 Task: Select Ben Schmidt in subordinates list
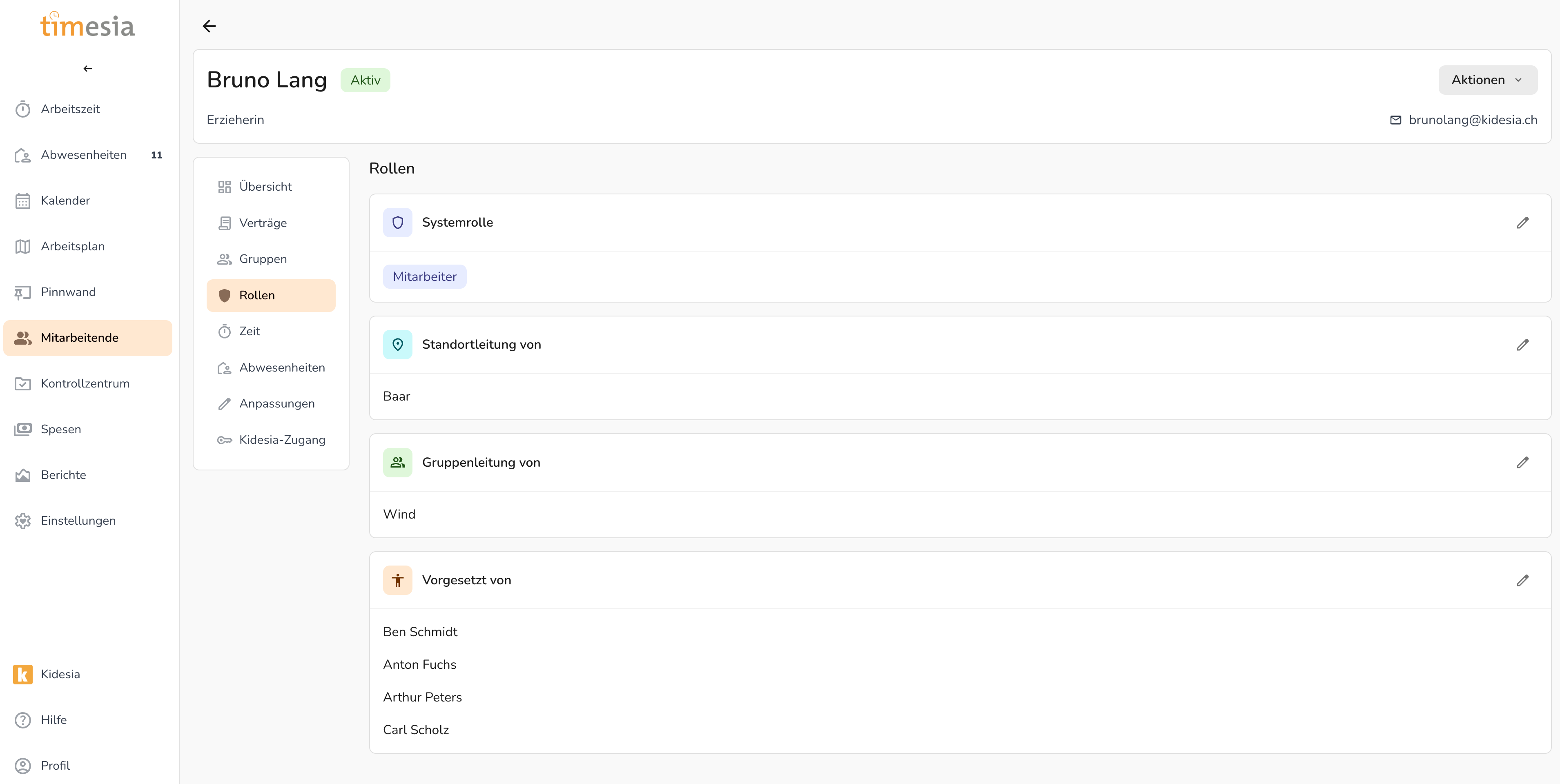pos(420,631)
